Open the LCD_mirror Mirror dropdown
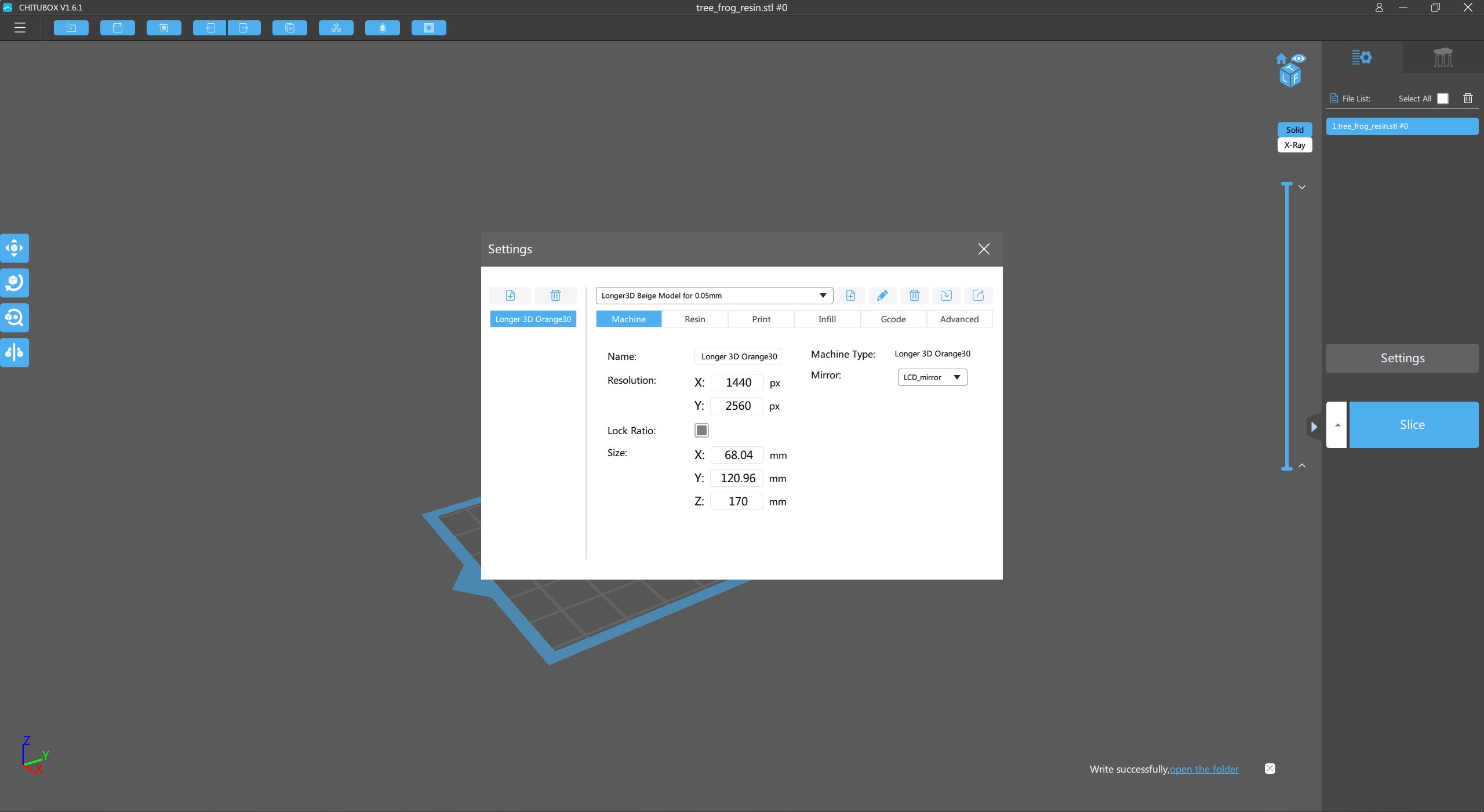This screenshot has height=812, width=1484. 932,377
